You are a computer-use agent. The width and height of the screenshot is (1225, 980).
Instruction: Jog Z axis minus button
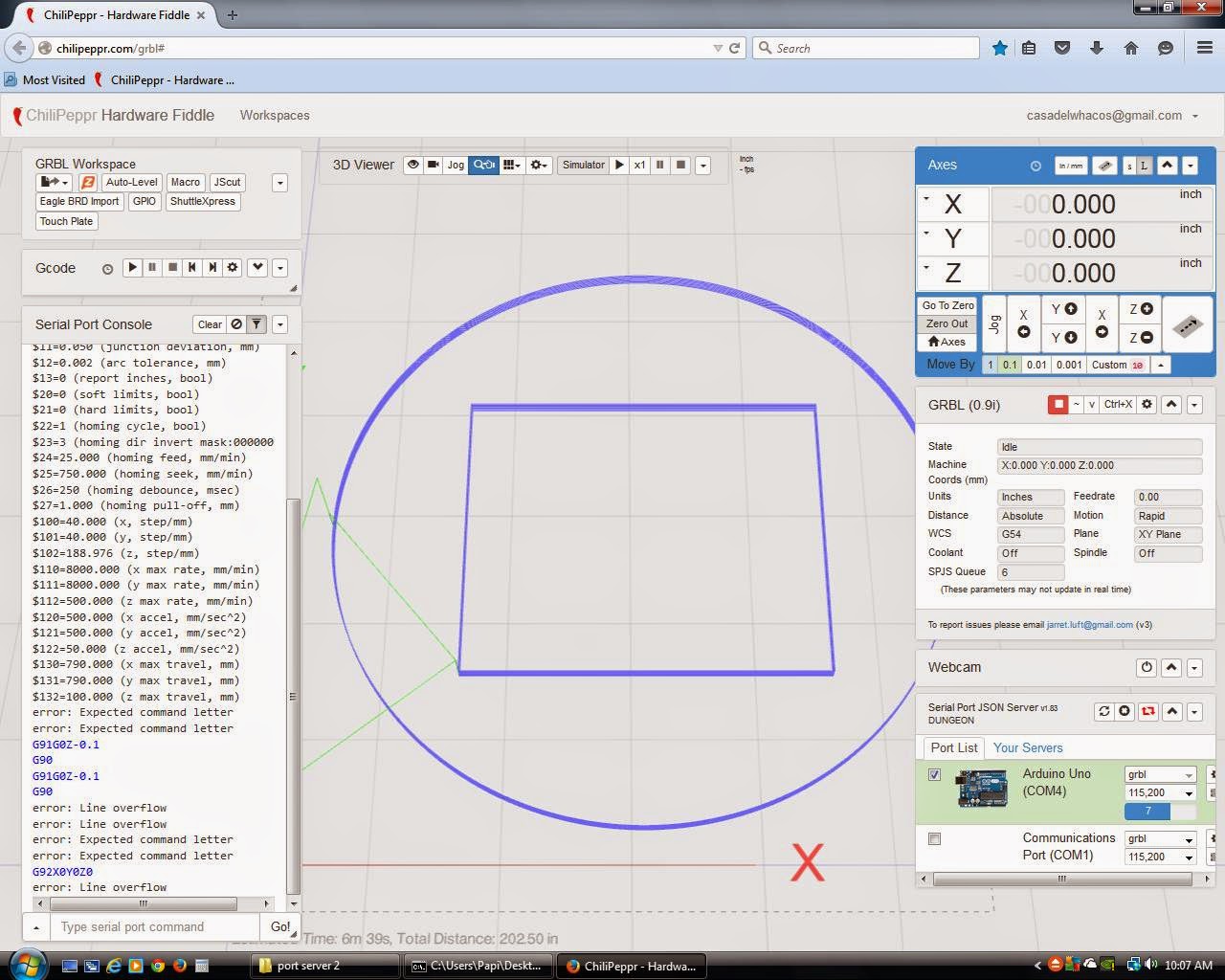1140,337
